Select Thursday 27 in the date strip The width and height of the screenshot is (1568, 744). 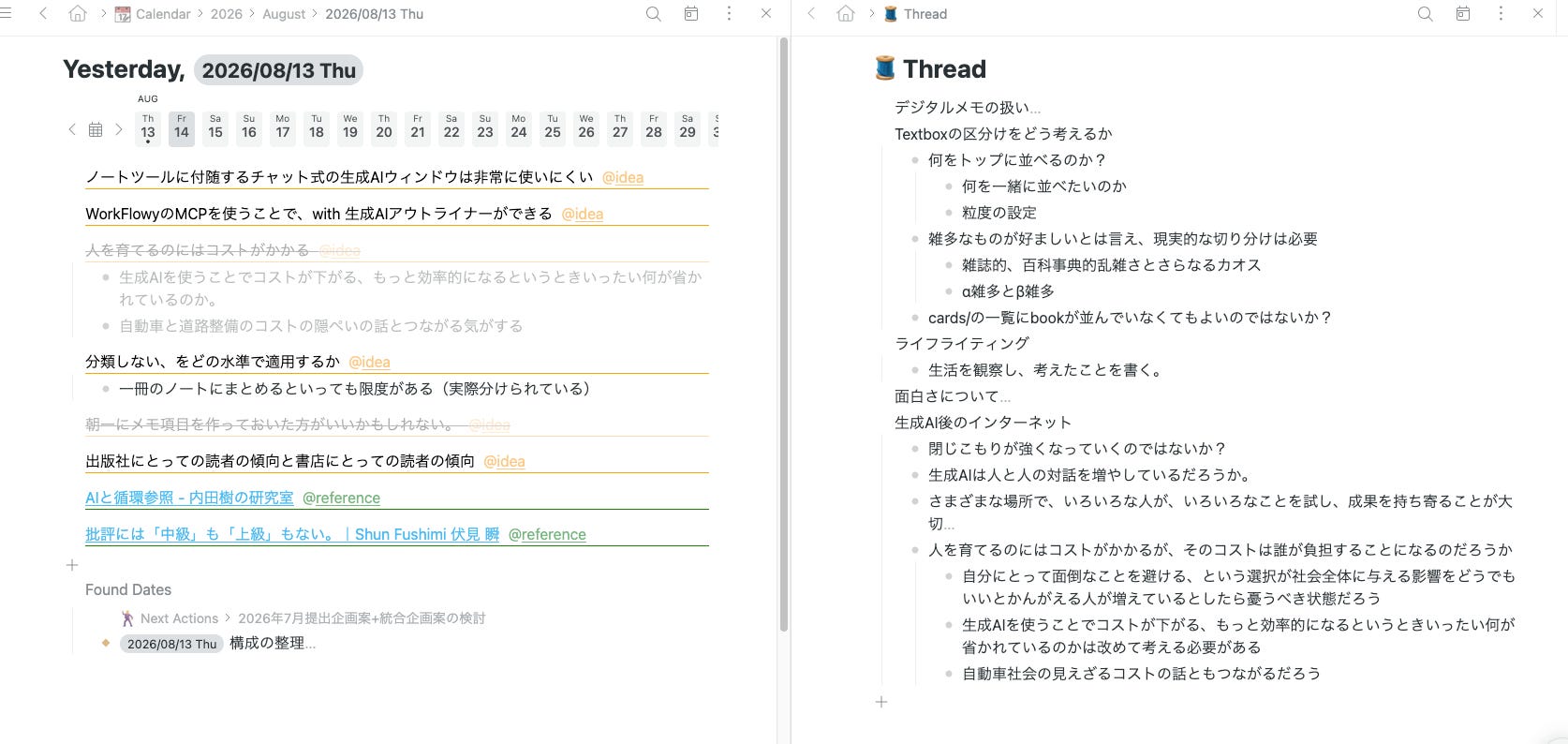click(x=620, y=128)
